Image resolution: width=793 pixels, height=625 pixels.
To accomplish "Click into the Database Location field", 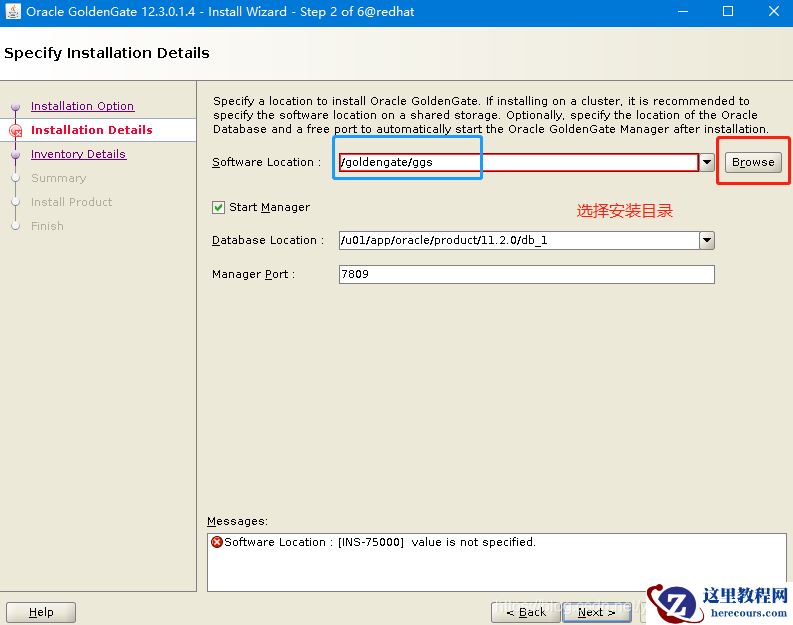I will click(x=519, y=240).
